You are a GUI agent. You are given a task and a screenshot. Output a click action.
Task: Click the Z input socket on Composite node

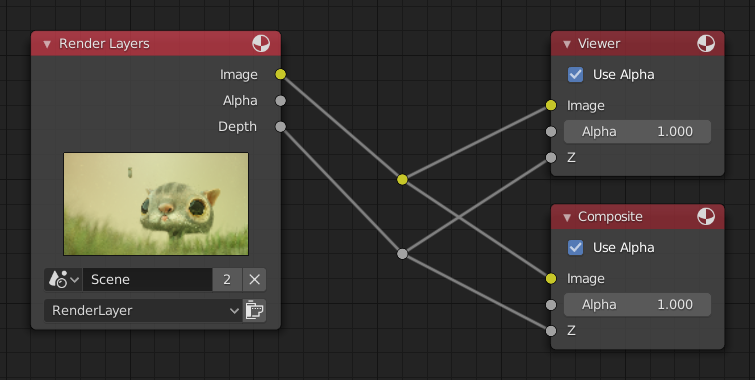point(551,330)
